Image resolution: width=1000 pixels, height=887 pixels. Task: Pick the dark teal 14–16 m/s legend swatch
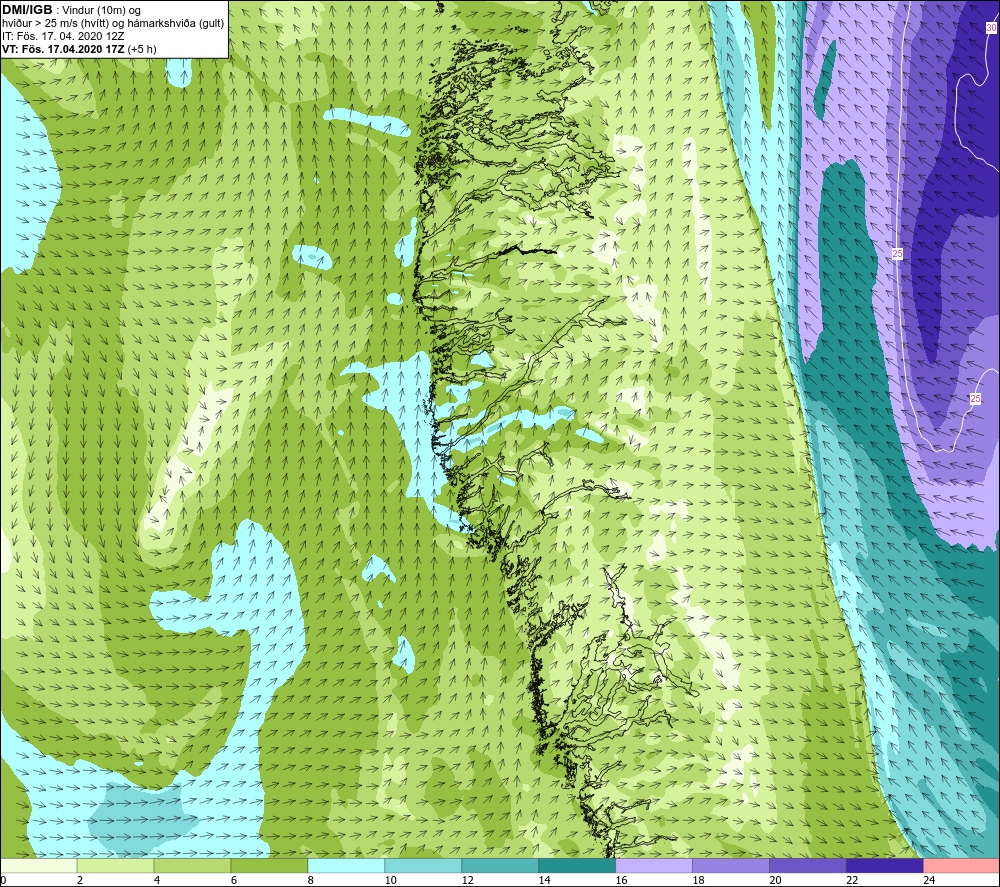click(577, 865)
